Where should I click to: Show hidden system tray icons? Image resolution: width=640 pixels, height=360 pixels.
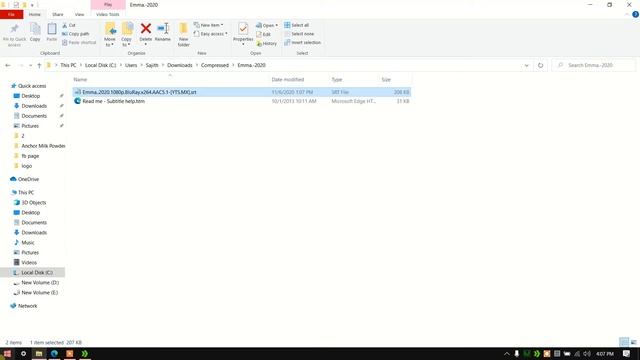tap(507, 353)
